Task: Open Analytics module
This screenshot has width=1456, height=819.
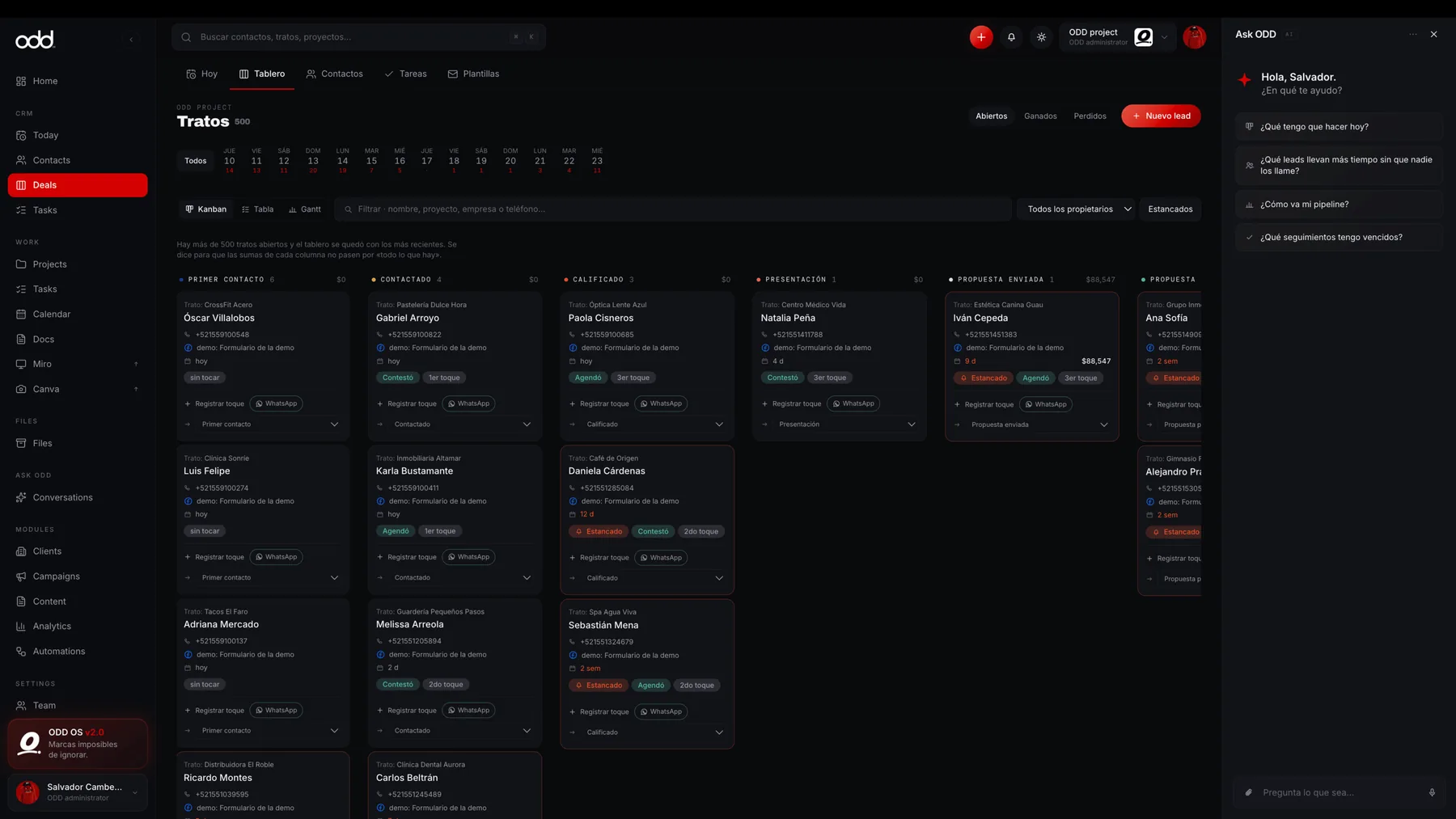Action: click(78, 626)
